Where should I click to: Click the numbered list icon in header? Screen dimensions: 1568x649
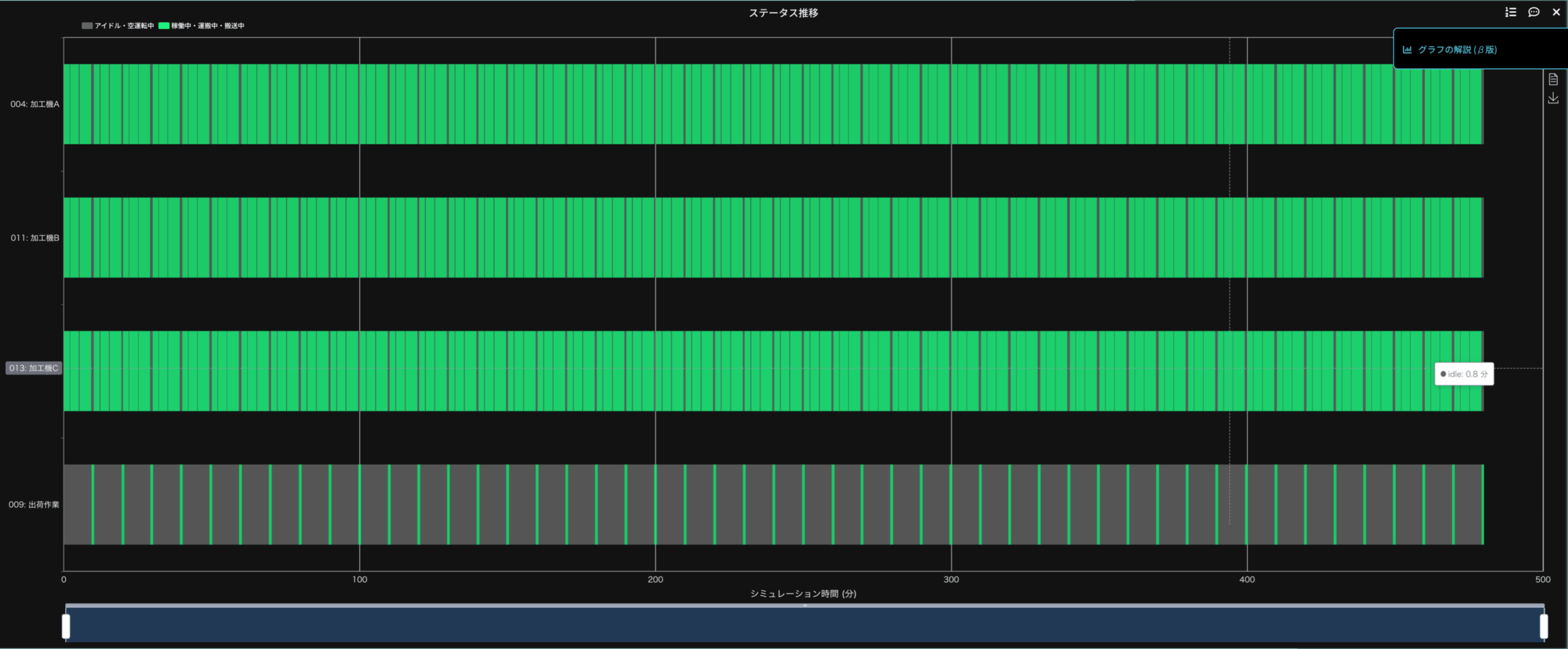1510,12
